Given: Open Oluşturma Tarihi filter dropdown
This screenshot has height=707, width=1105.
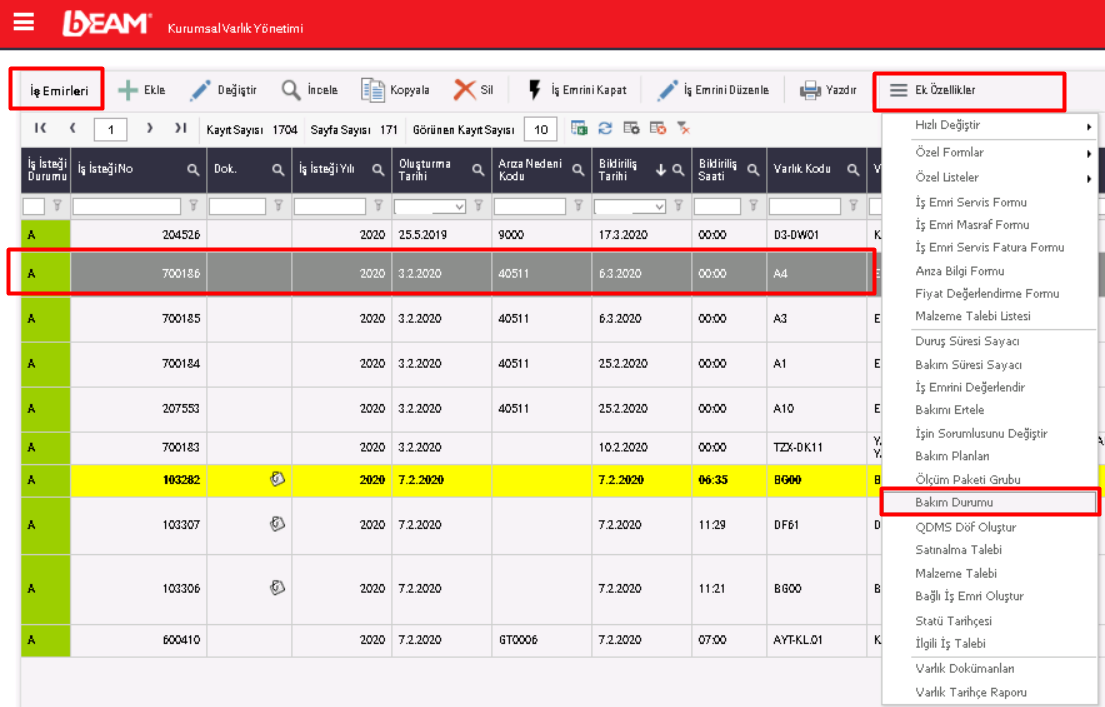Looking at the screenshot, I should [459, 207].
